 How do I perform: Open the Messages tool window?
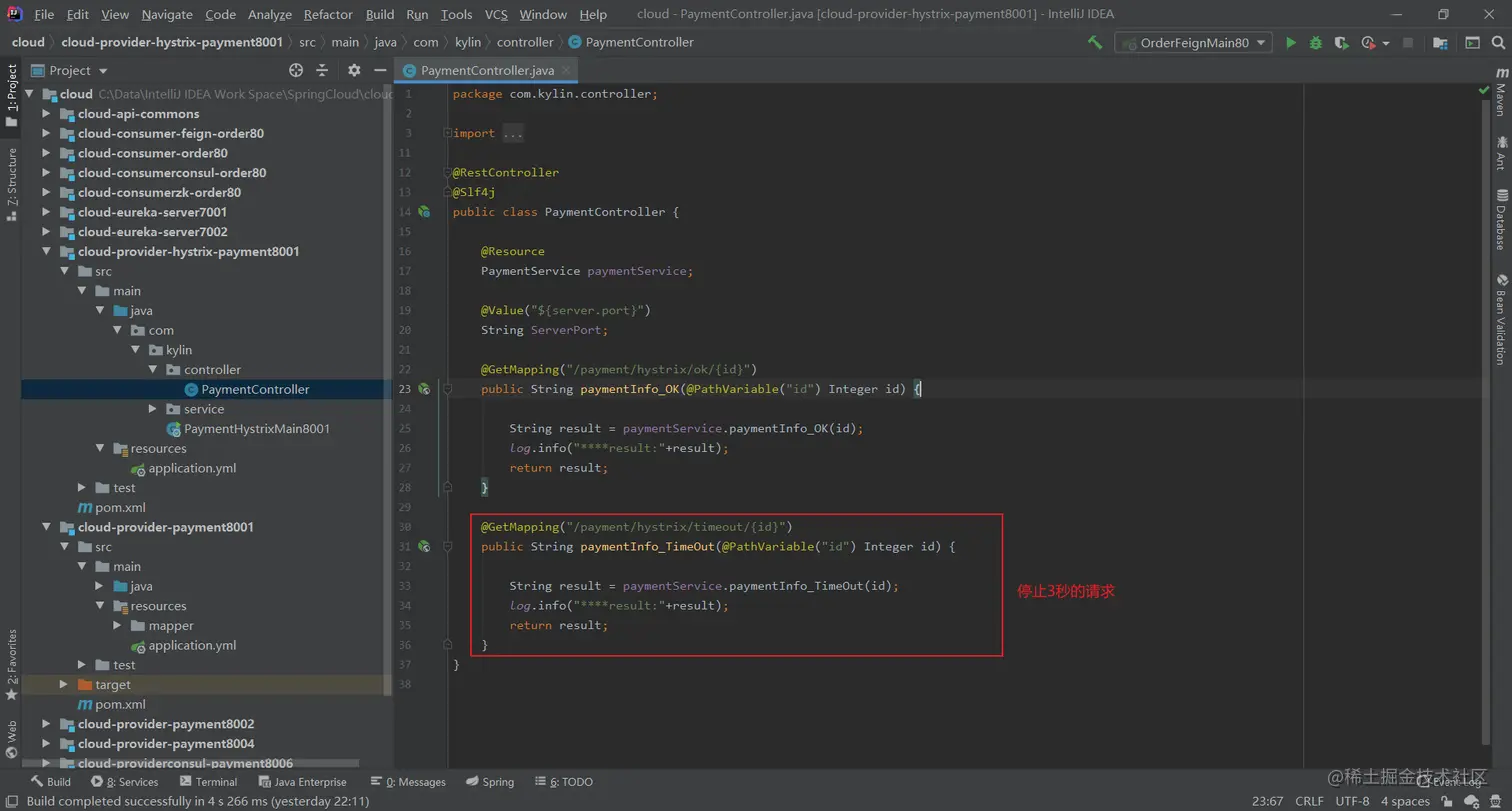click(x=408, y=782)
